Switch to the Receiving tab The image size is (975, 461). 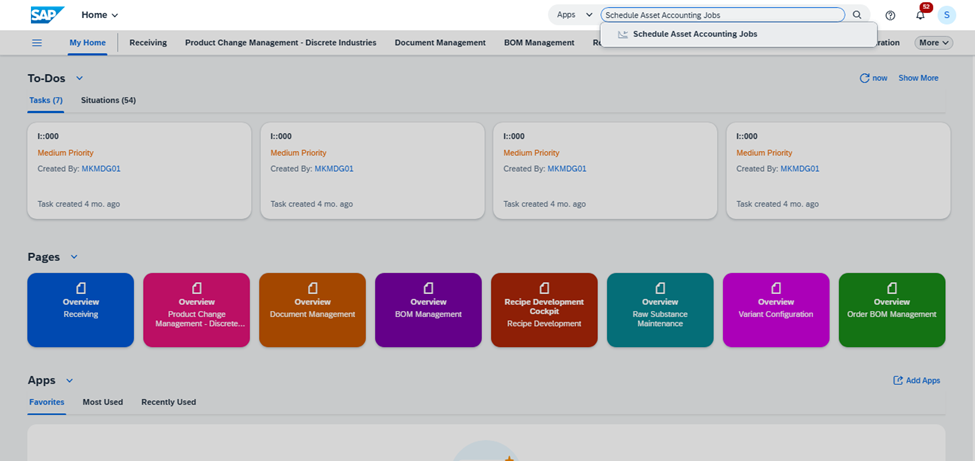(148, 43)
